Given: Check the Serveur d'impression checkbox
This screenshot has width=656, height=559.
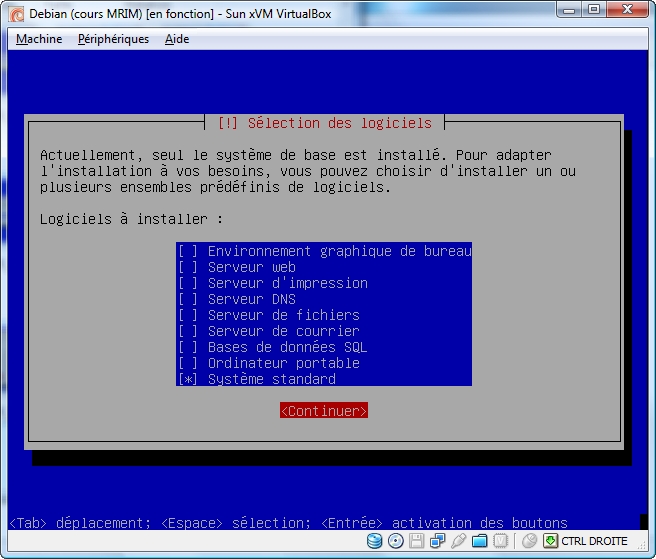Looking at the screenshot, I should tap(187, 283).
